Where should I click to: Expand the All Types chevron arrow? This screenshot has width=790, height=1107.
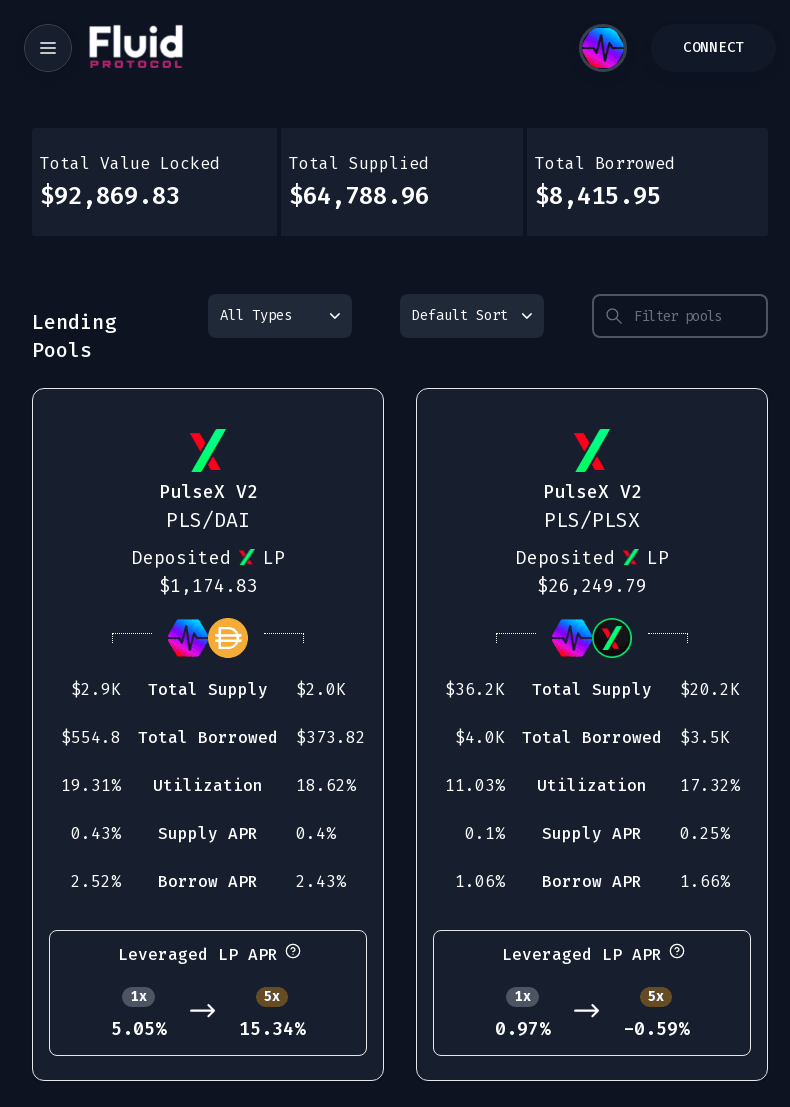[335, 316]
